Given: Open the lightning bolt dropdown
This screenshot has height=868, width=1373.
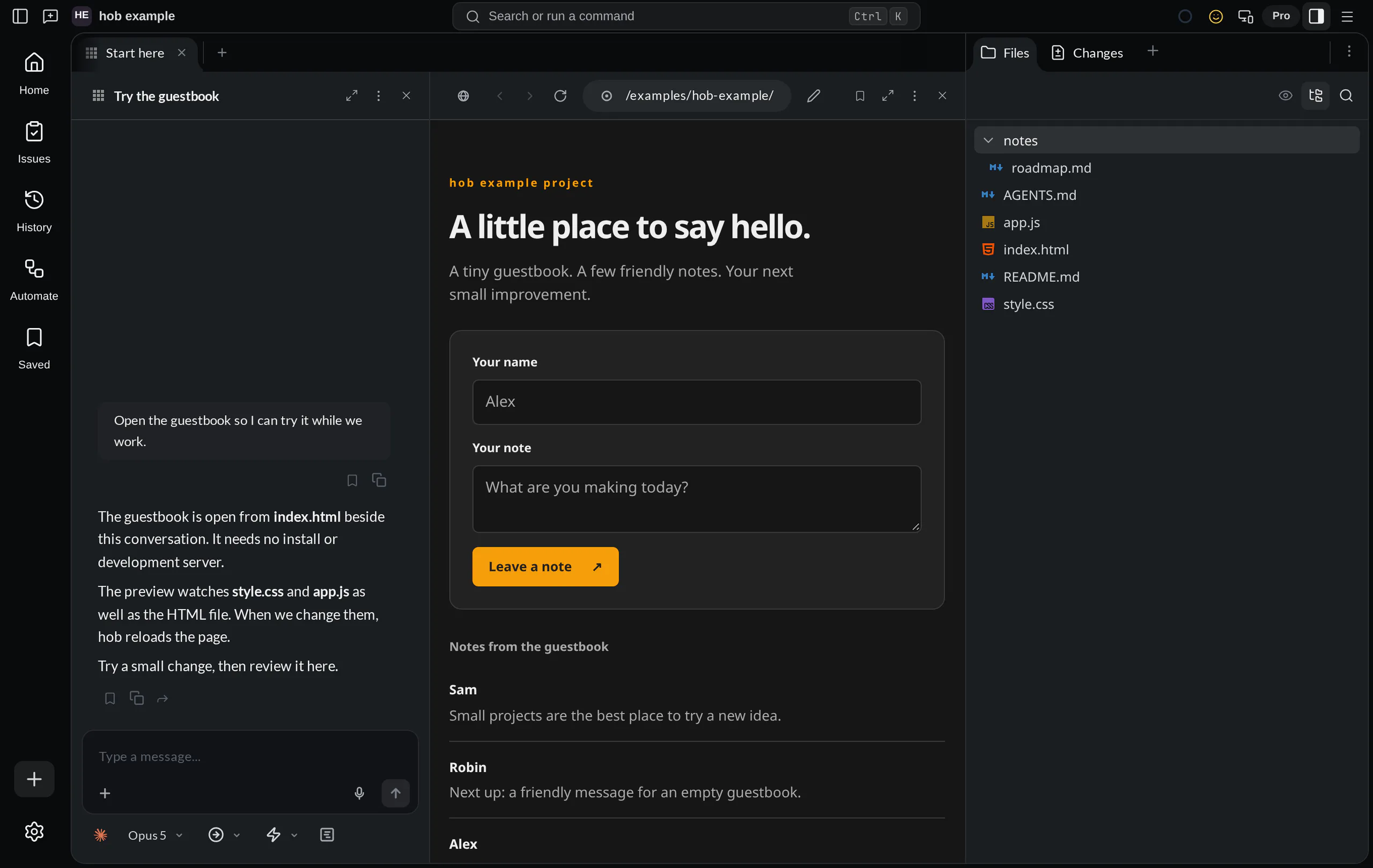Looking at the screenshot, I should click(282, 835).
